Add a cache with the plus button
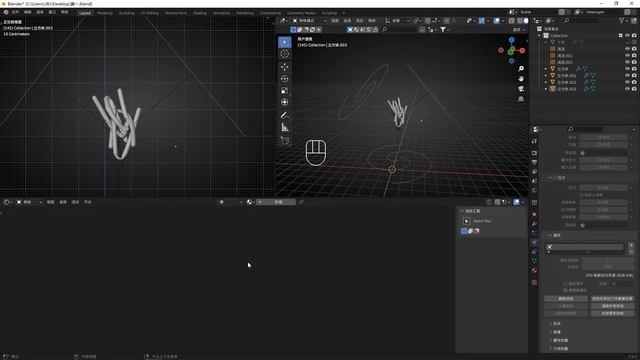 (x=631, y=245)
